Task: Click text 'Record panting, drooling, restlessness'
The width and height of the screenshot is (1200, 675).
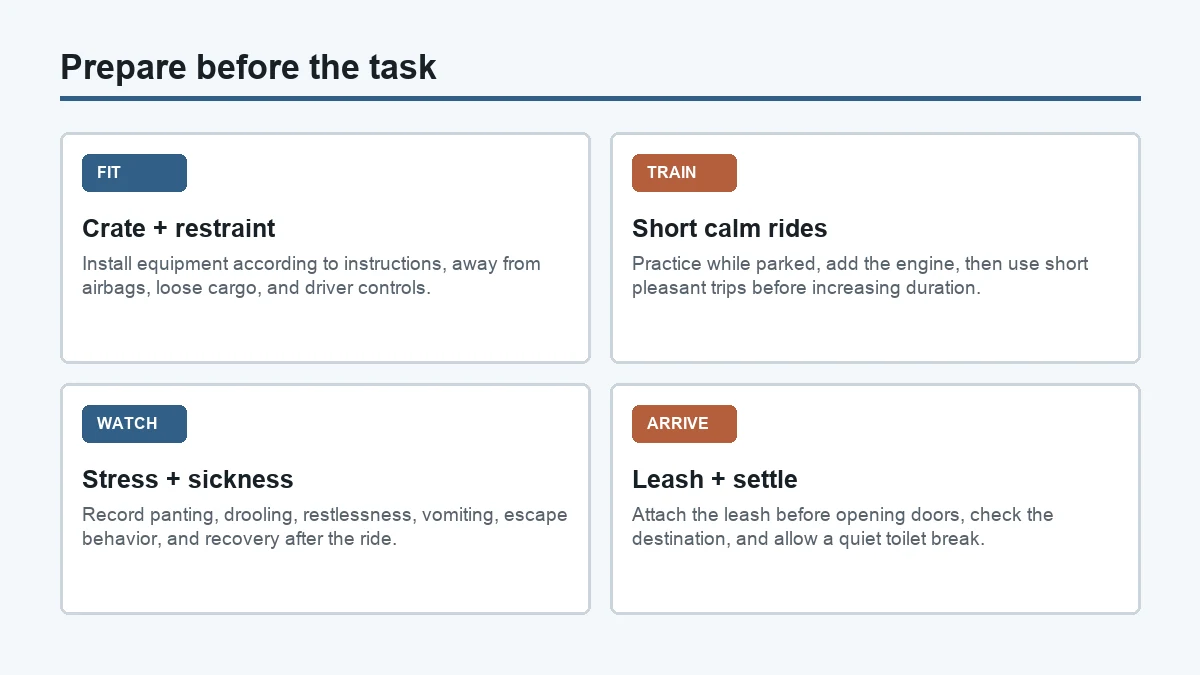Action: click(x=249, y=515)
